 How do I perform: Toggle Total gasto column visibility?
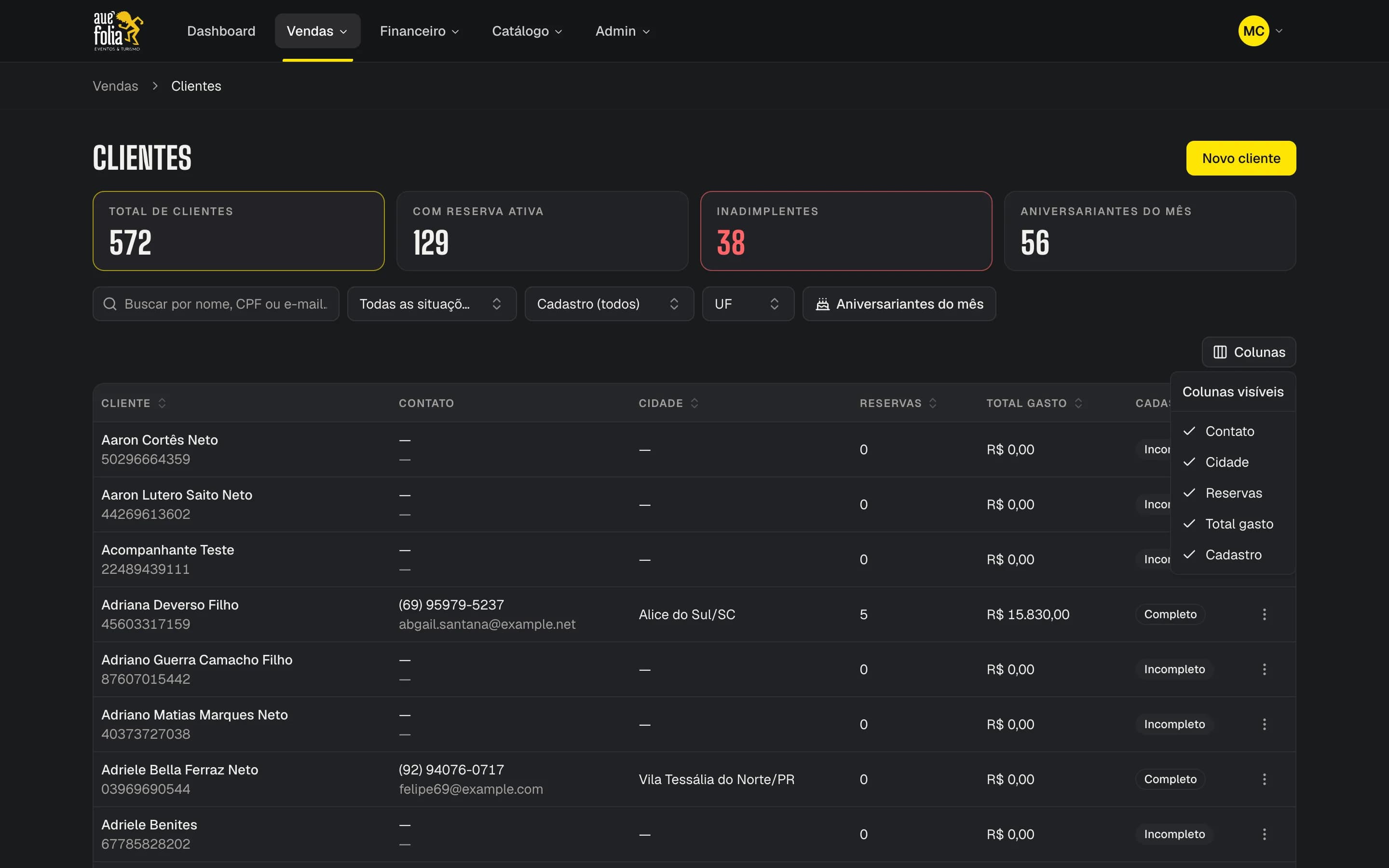pyautogui.click(x=1233, y=524)
